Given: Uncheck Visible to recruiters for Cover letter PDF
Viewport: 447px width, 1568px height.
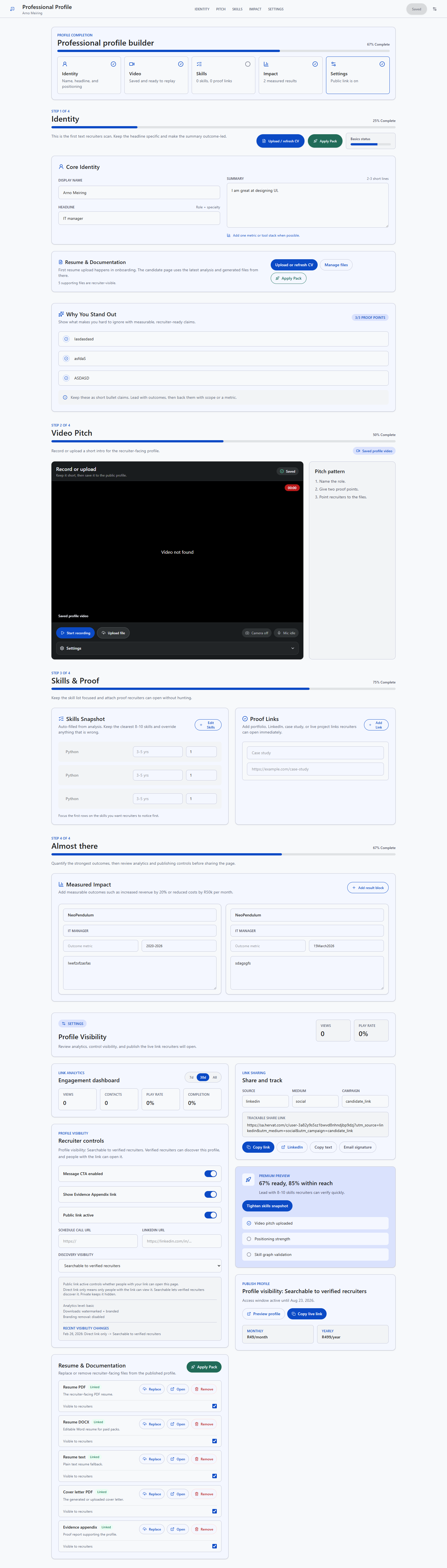Looking at the screenshot, I should [x=214, y=1512].
